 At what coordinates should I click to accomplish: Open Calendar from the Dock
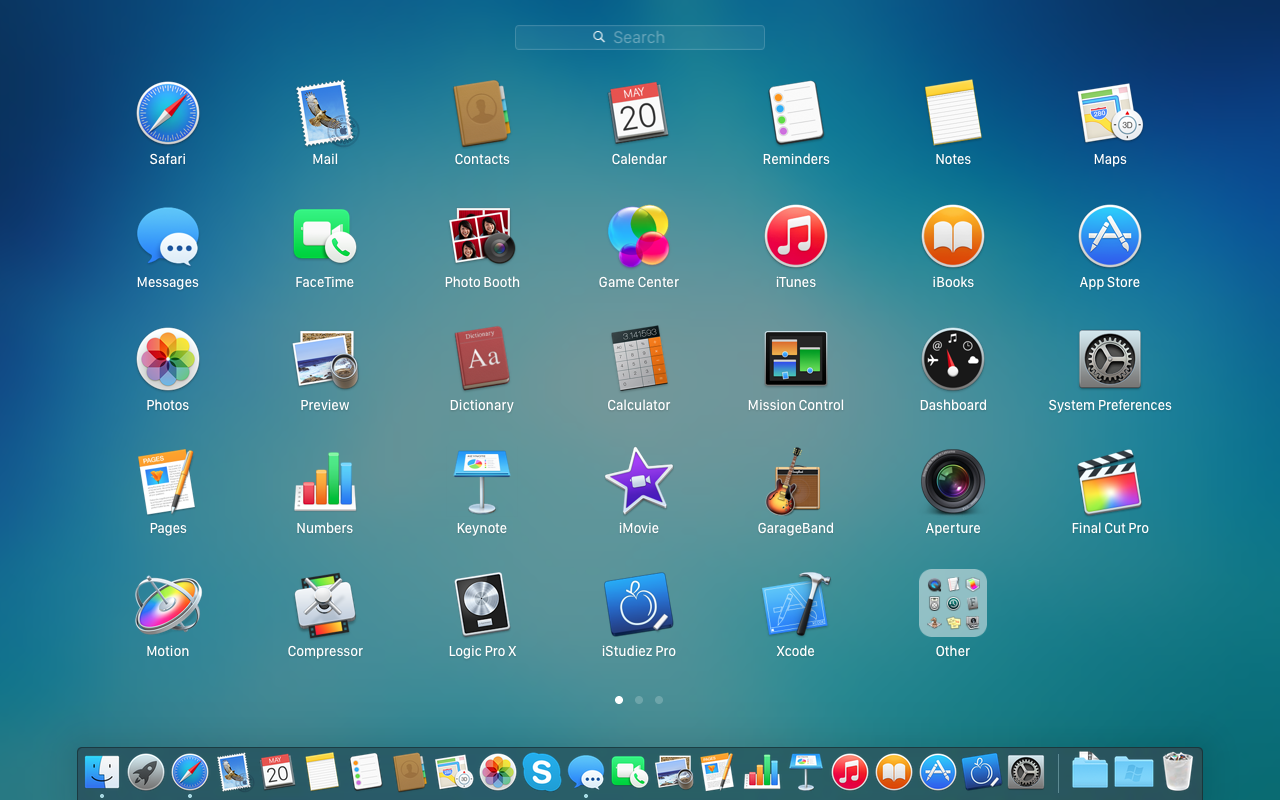[x=278, y=772]
